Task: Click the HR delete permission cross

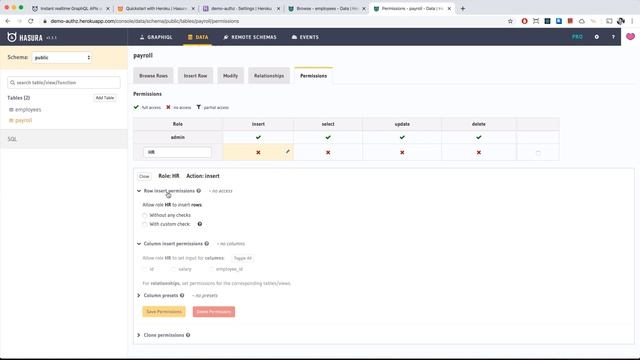Action: click(x=479, y=152)
